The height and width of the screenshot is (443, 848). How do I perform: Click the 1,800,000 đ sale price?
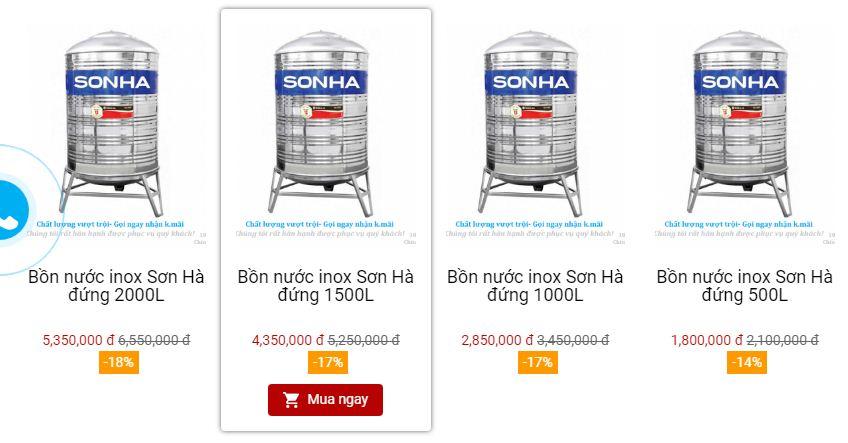coord(706,340)
